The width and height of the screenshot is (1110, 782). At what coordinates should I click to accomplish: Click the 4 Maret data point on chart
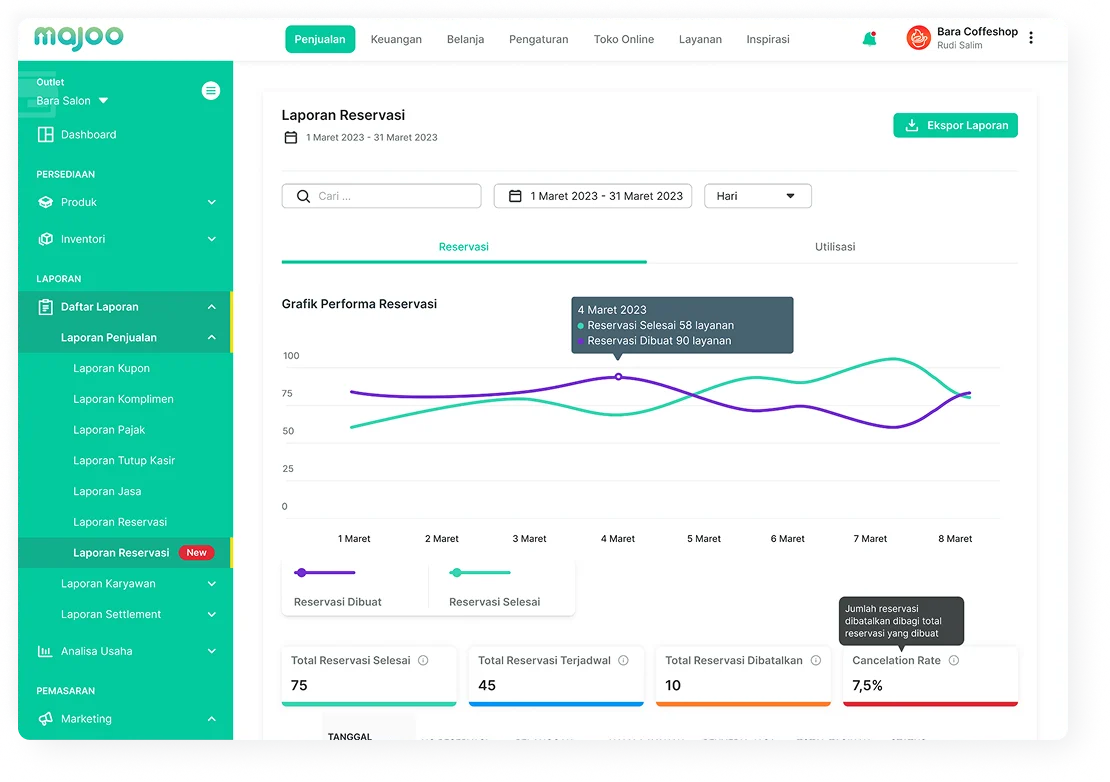pyautogui.click(x=618, y=377)
